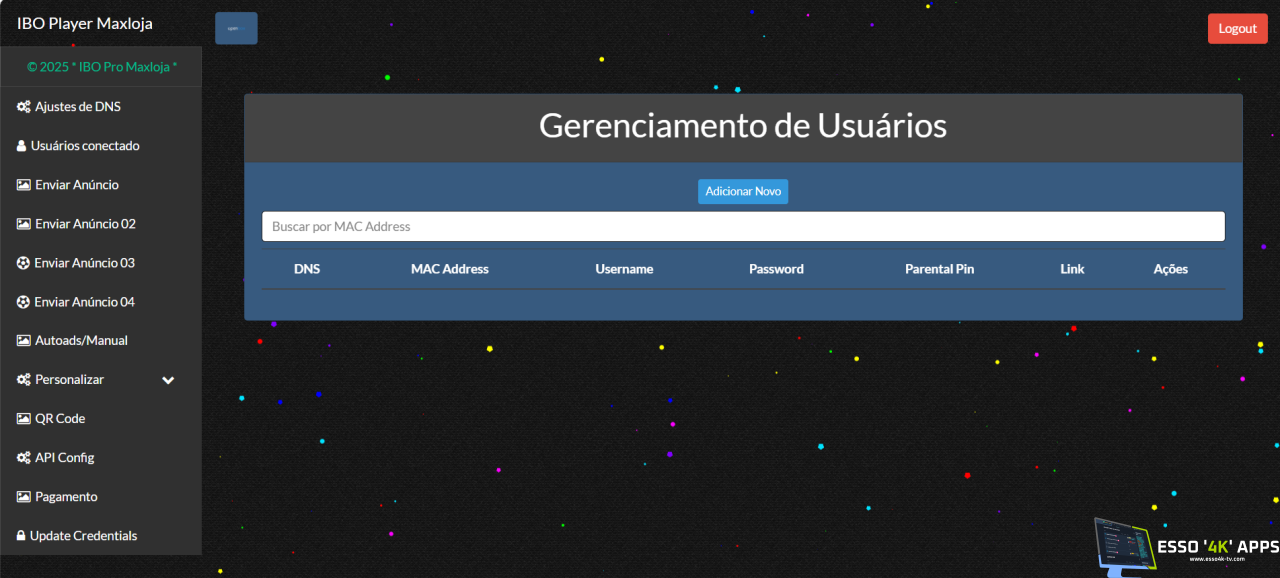1280x578 pixels.
Task: Focus the Buscar por MAC Address field
Action: tap(743, 227)
